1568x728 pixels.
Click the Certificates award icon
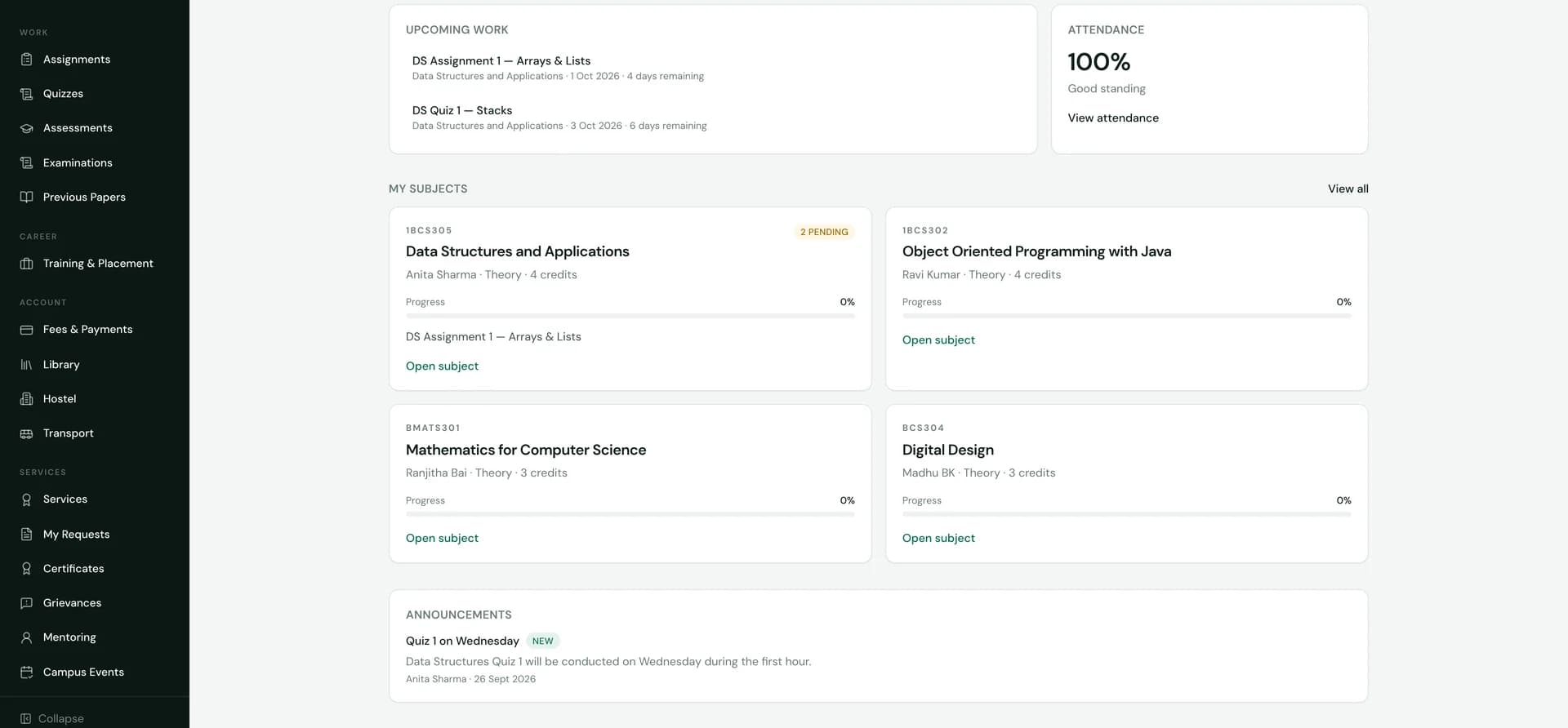[x=26, y=569]
